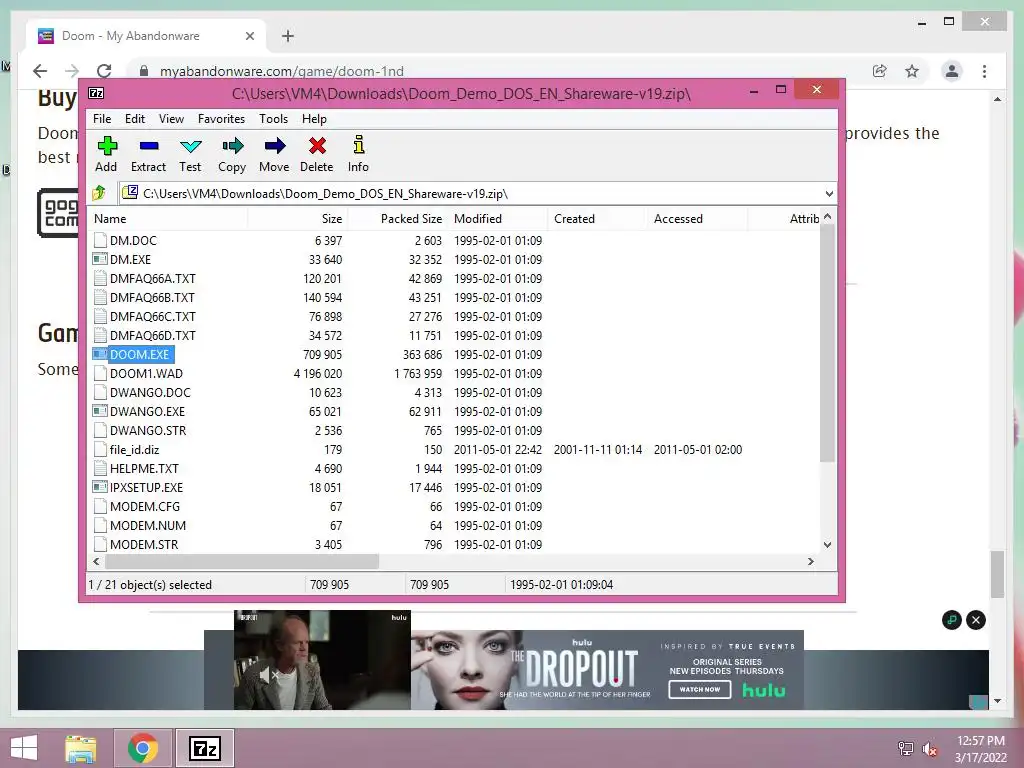Select the IPXSETUP.EXE file
1024x768 pixels.
[146, 487]
